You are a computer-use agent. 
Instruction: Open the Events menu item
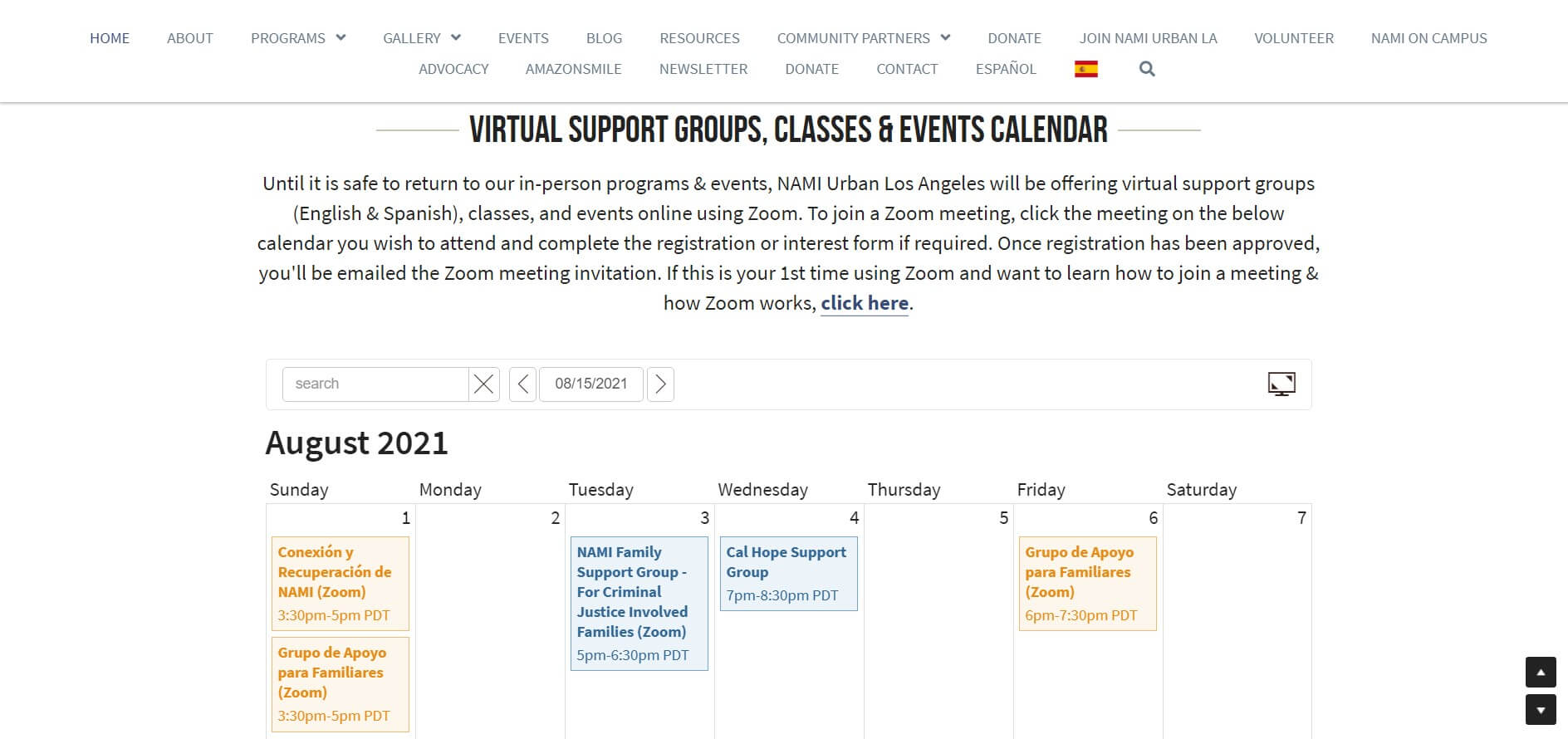523,38
